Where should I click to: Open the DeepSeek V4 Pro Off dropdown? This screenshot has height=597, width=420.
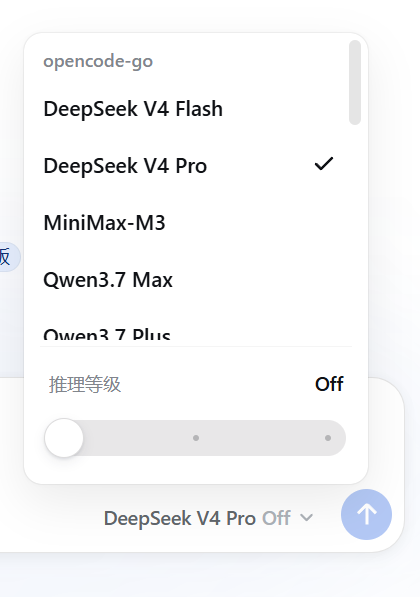coord(208,518)
